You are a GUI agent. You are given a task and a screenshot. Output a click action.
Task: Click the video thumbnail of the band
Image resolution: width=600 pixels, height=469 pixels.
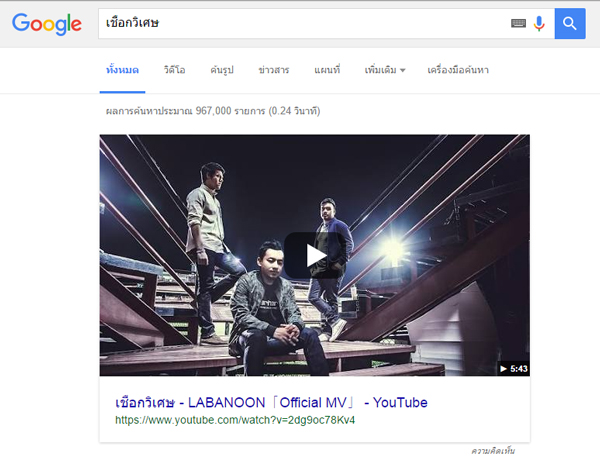click(315, 255)
